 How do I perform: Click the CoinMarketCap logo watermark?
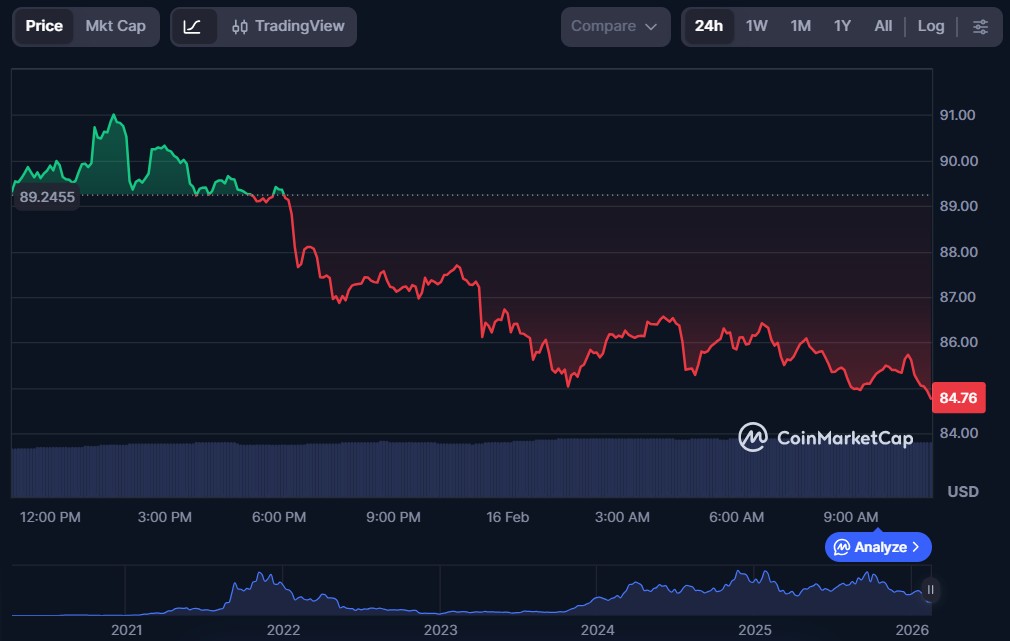(x=825, y=437)
